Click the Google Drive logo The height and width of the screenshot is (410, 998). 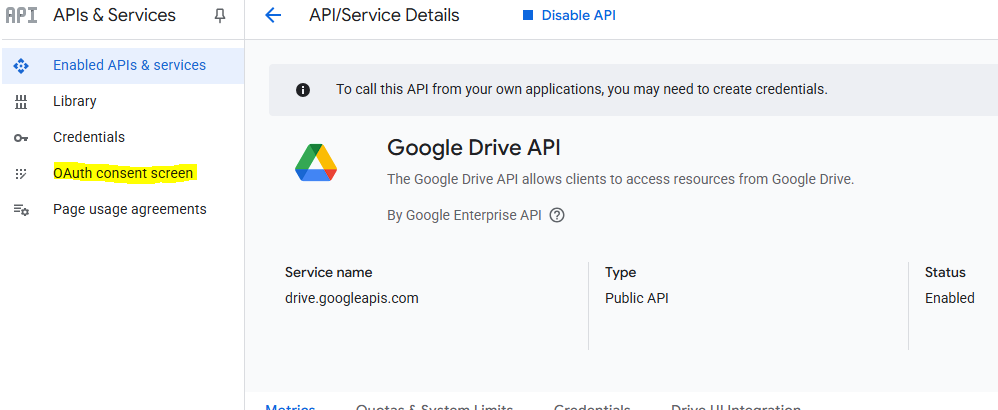pyautogui.click(x=316, y=163)
